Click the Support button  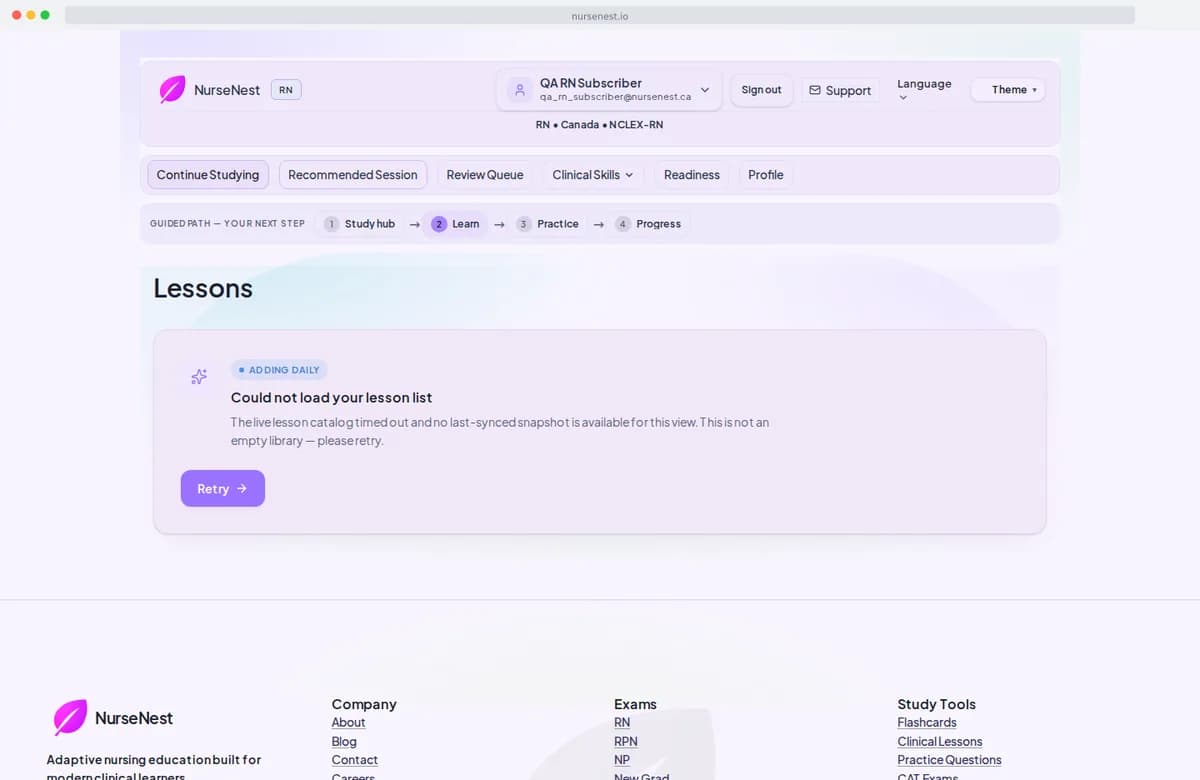point(840,90)
